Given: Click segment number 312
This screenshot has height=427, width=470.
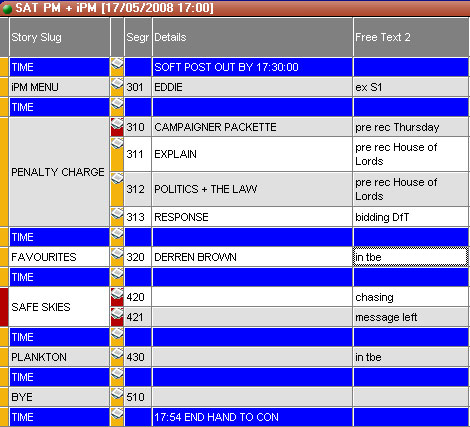Looking at the screenshot, I should (138, 189).
